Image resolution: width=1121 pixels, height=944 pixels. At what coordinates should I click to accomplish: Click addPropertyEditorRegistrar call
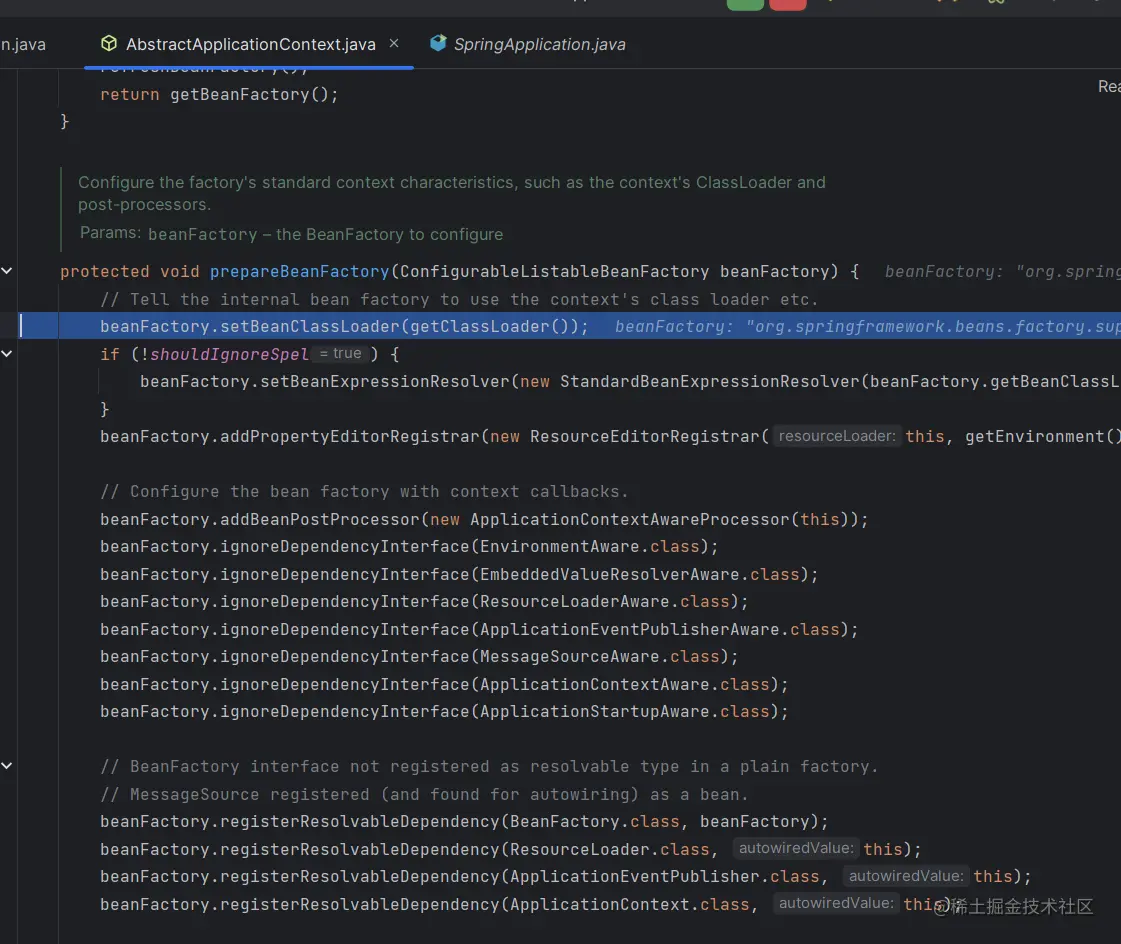[350, 436]
